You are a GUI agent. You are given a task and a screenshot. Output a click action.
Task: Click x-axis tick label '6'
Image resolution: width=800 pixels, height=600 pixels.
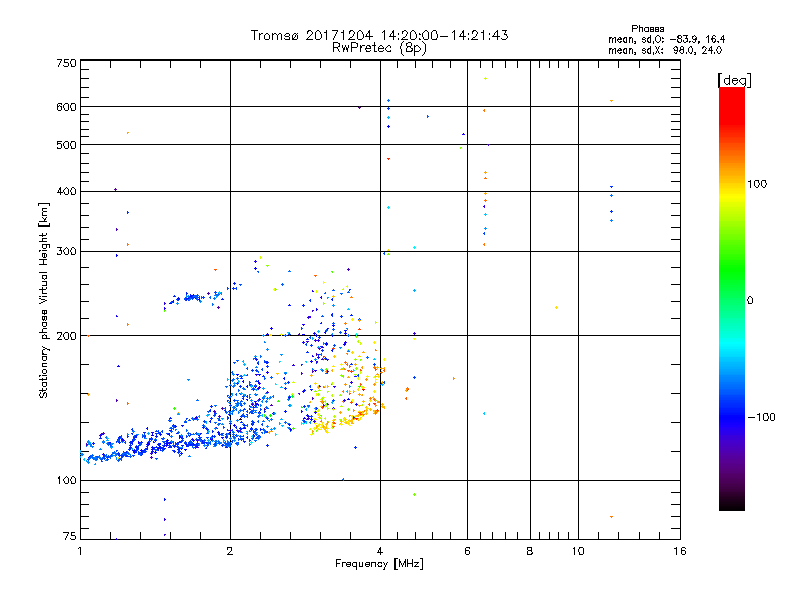tap(467, 551)
